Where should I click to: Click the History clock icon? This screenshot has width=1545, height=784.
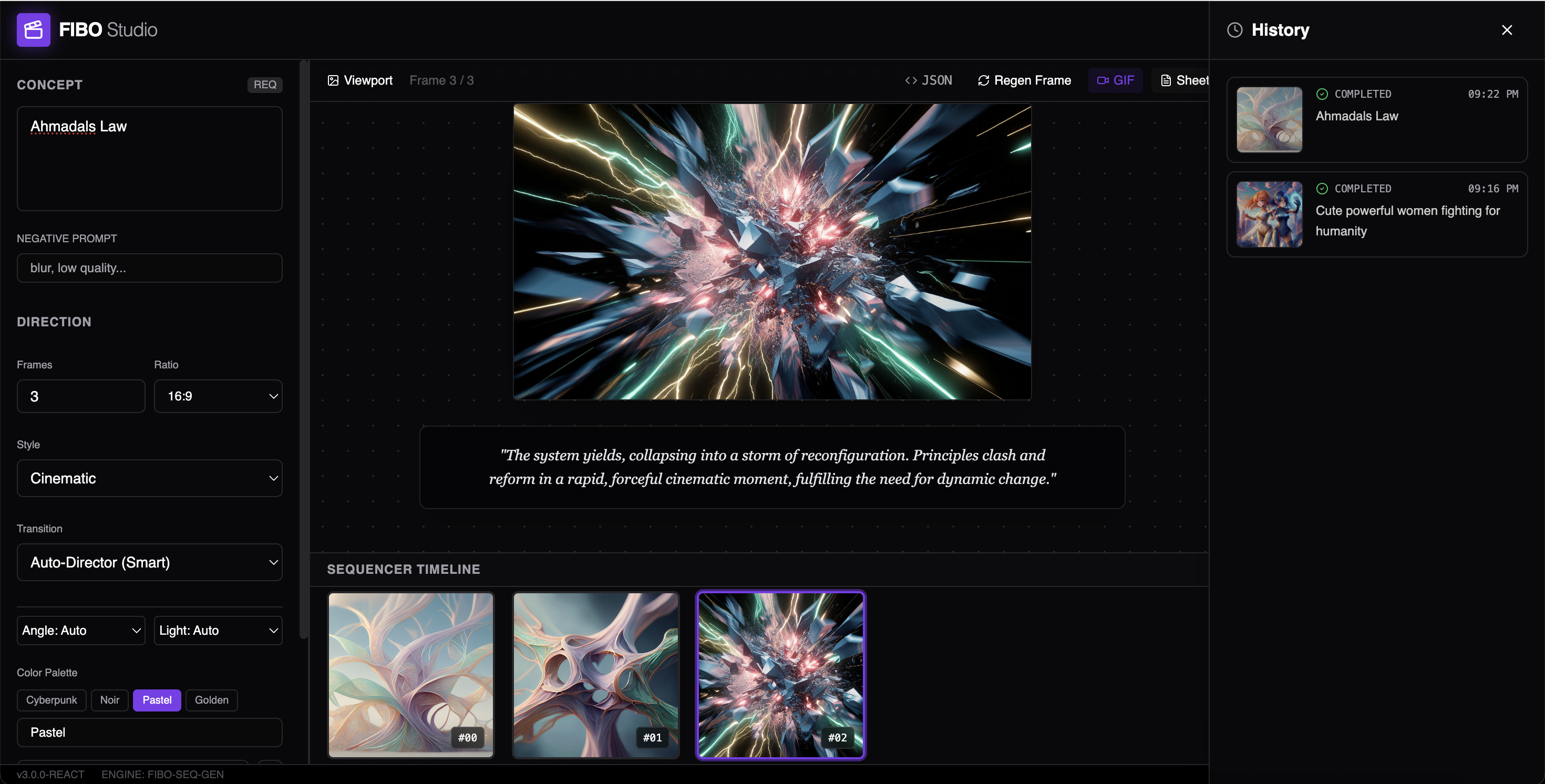tap(1234, 30)
